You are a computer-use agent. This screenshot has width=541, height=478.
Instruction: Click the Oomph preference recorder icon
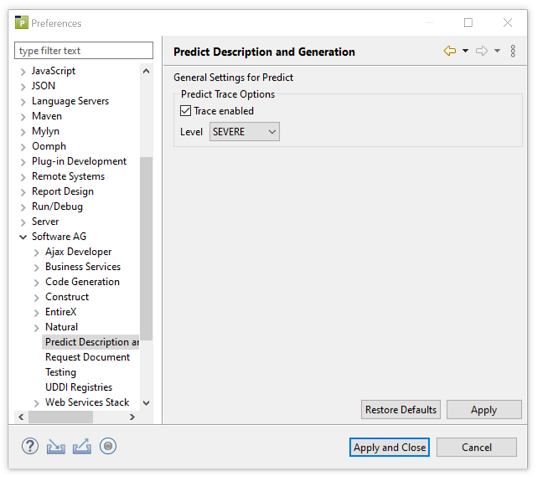(x=108, y=446)
